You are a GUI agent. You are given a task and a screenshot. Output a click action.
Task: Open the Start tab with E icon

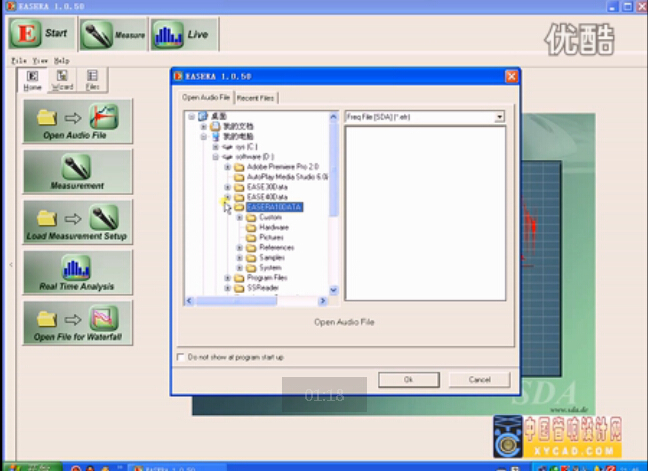click(41, 33)
